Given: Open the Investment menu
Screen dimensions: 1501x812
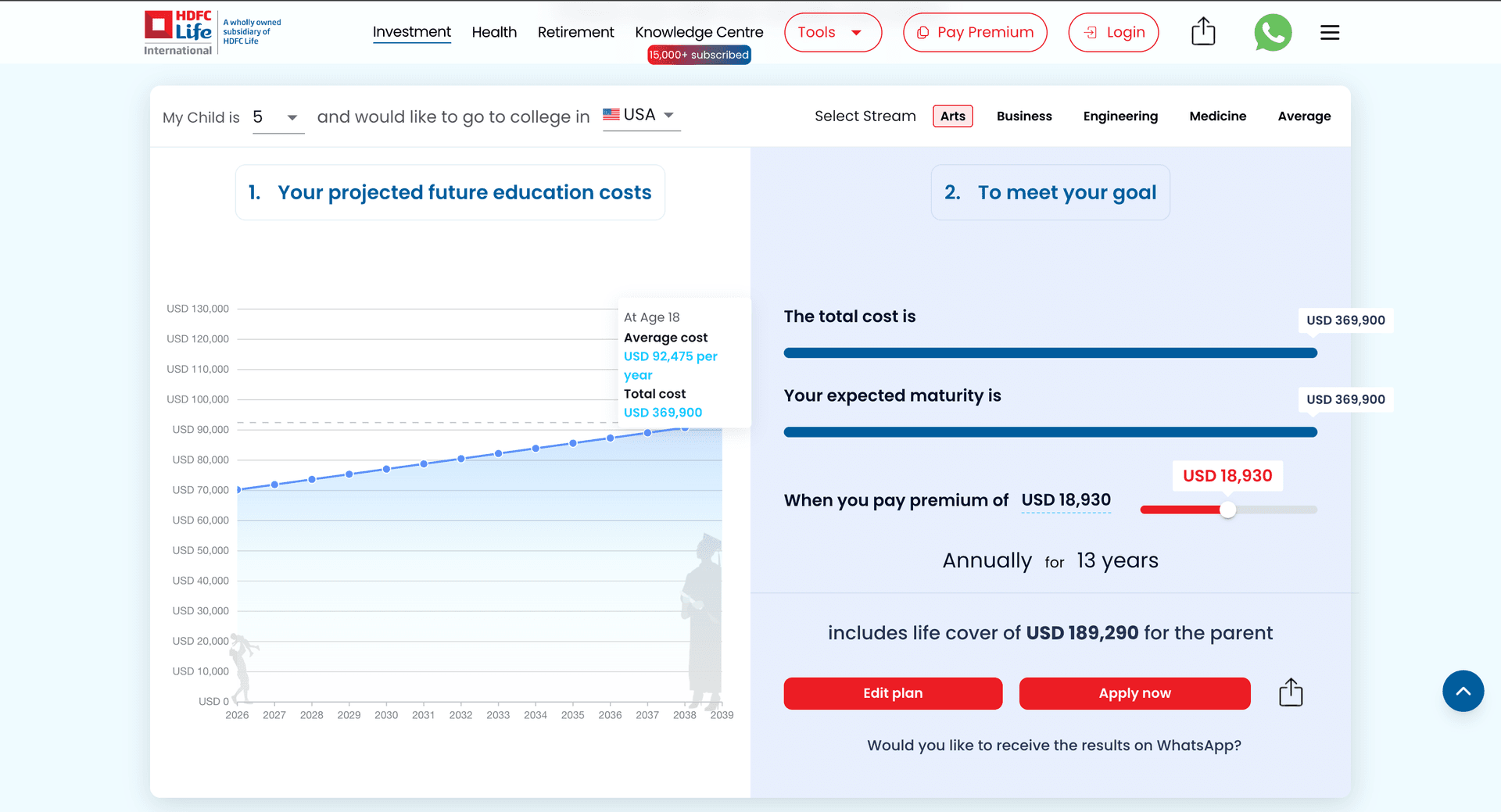Looking at the screenshot, I should [x=411, y=32].
